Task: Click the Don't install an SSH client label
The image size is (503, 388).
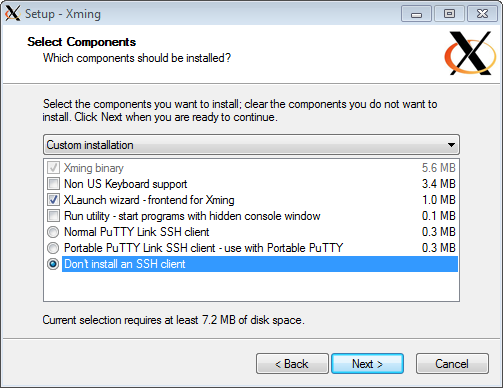Action: click(125, 264)
